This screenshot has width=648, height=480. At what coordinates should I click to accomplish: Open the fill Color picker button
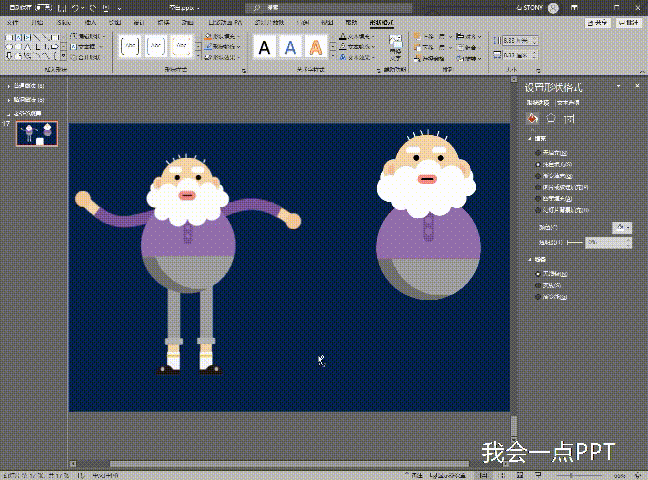point(622,227)
